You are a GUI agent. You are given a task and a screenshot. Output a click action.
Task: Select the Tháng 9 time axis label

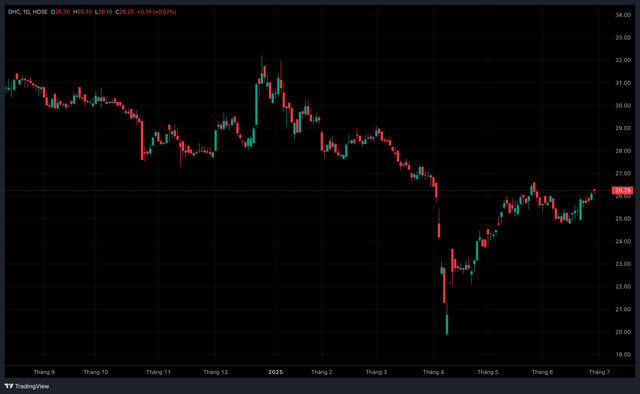[44, 372]
